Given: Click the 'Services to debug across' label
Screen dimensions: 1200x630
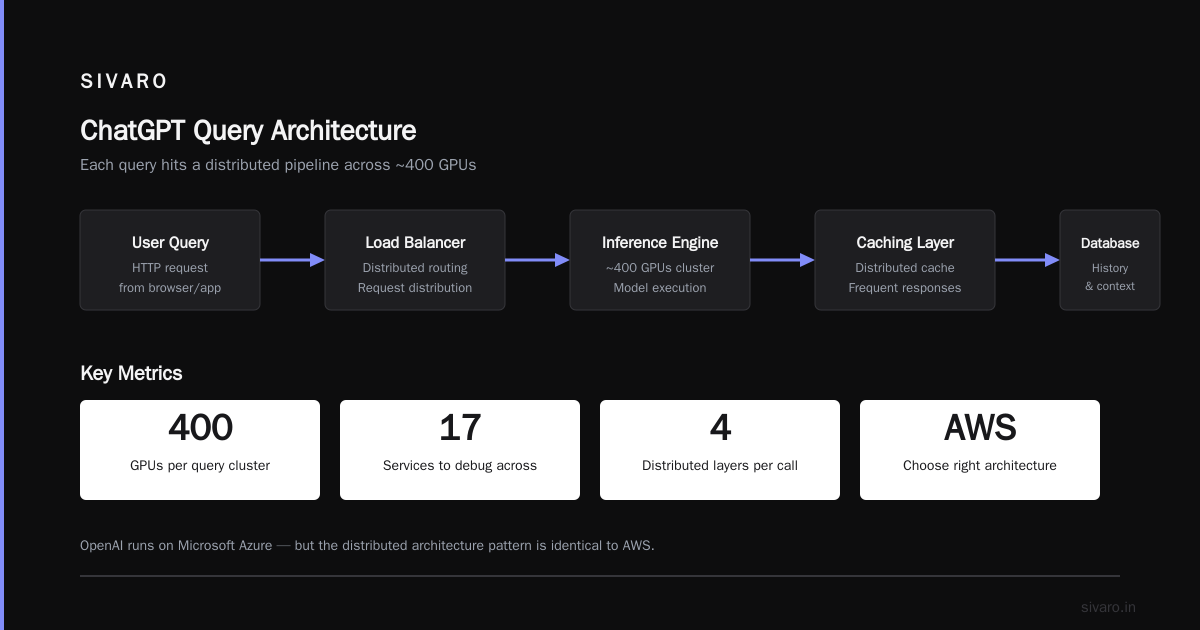Looking at the screenshot, I should pos(460,465).
